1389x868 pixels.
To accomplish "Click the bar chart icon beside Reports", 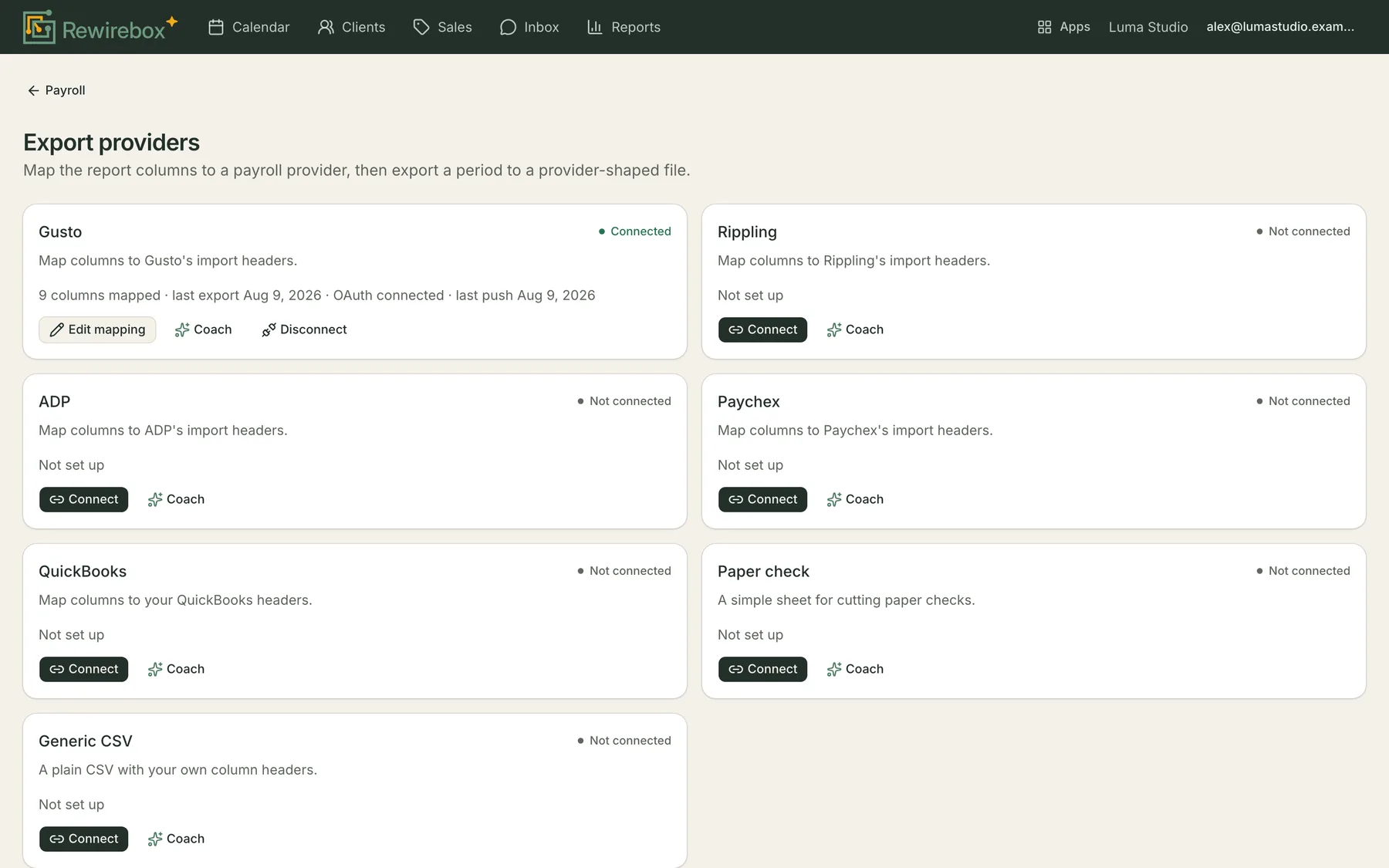I will click(595, 27).
